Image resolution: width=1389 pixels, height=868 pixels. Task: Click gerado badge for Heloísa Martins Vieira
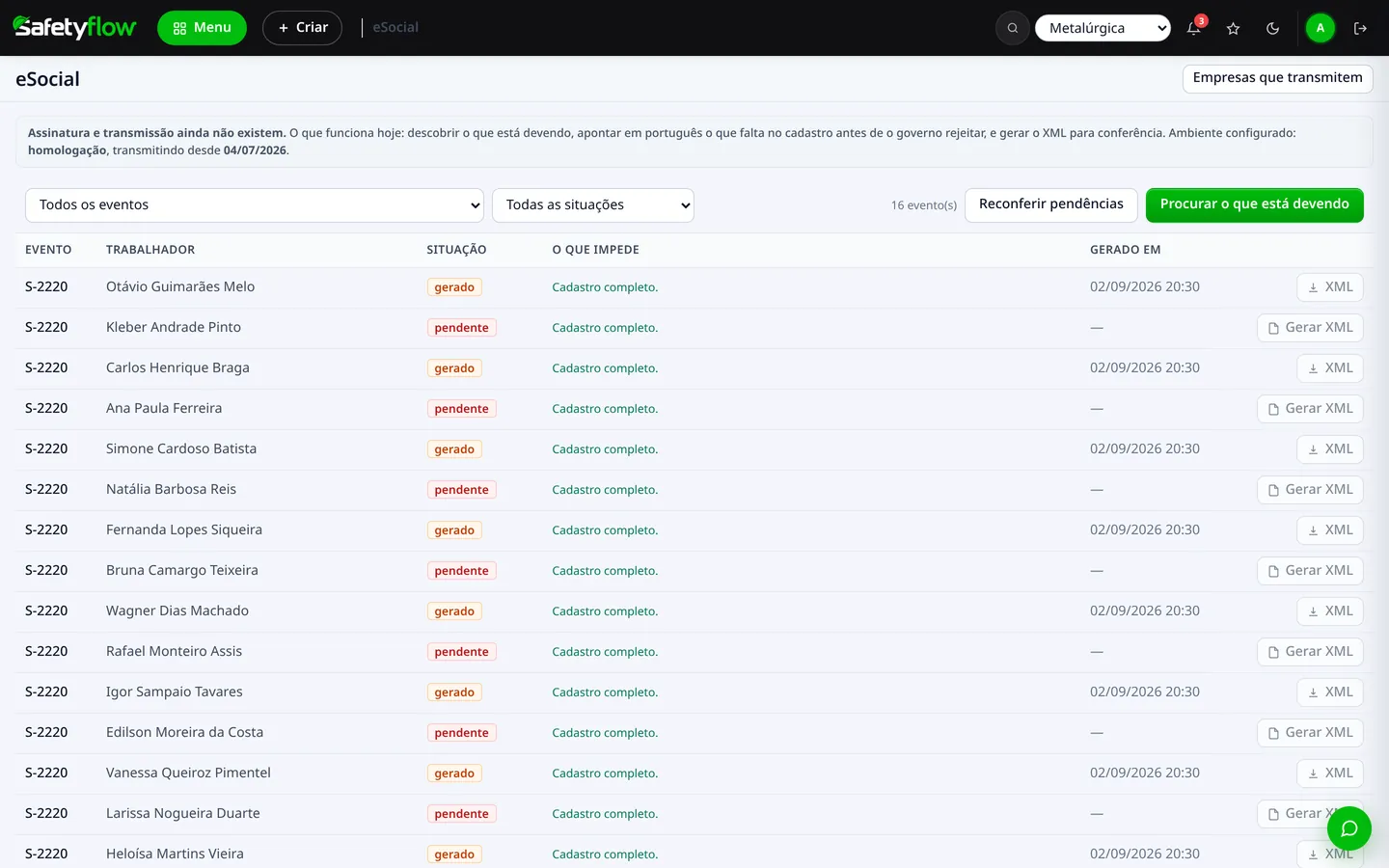point(454,854)
